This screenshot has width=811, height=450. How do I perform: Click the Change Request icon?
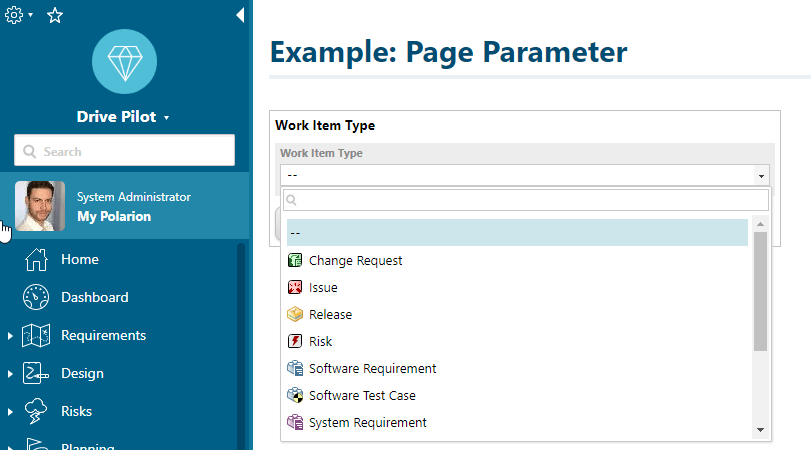tap(295, 261)
